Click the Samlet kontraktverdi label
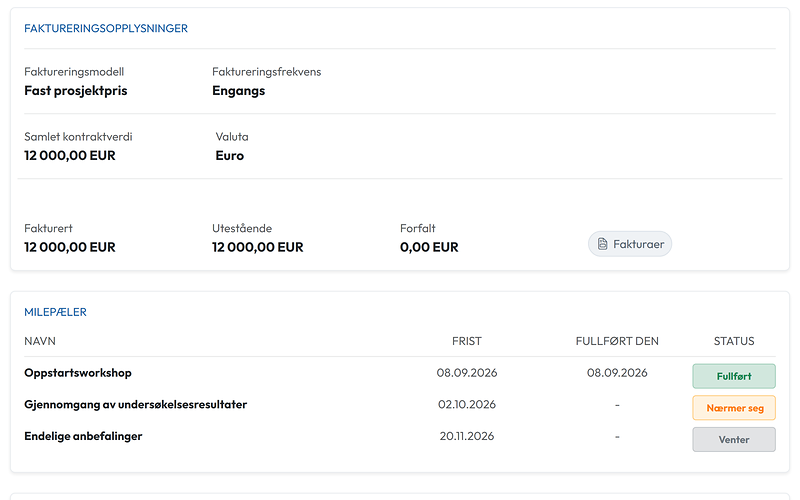800x500 pixels. (x=78, y=137)
